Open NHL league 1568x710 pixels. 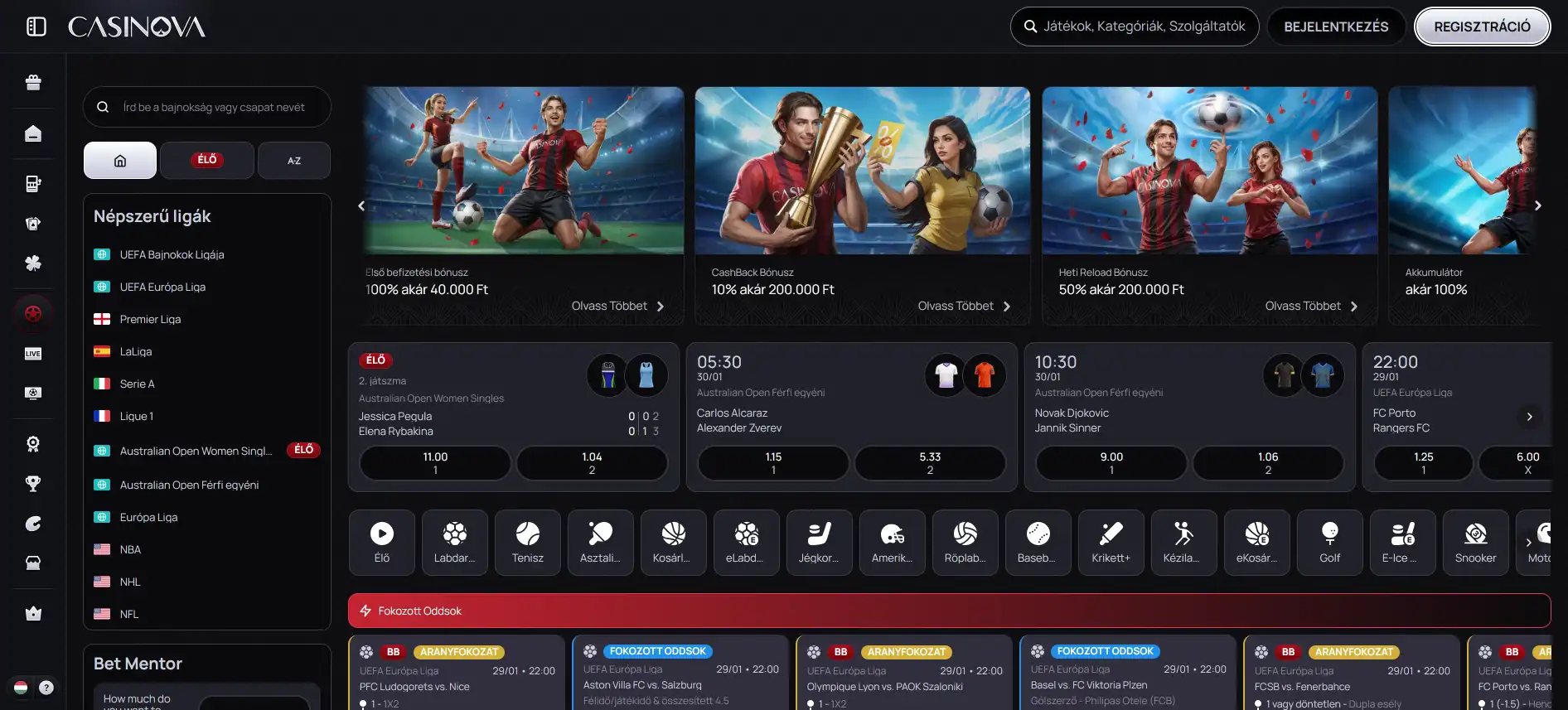[207, 582]
